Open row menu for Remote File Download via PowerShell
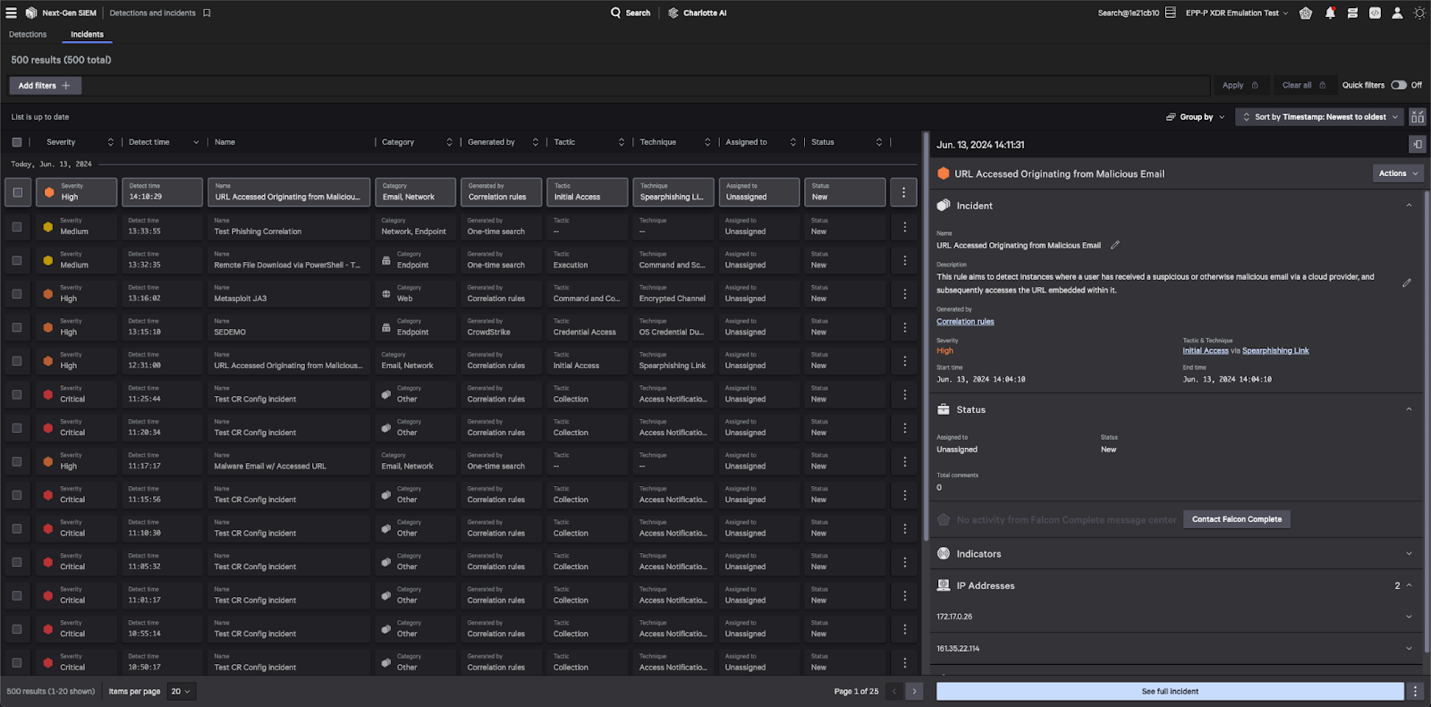The width and height of the screenshot is (1431, 707). coord(905,260)
